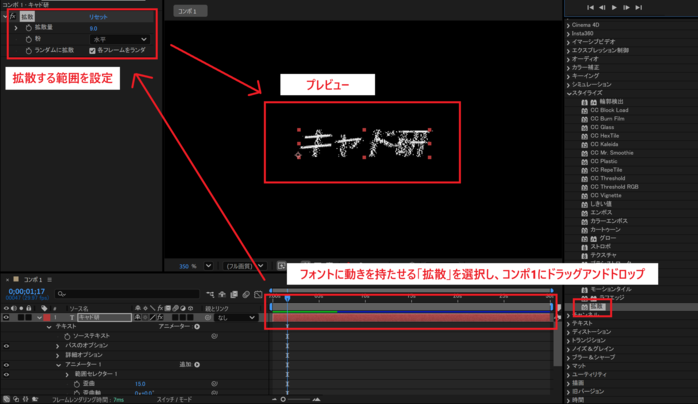Expand the Cinema 4D effects category

[x=569, y=25]
